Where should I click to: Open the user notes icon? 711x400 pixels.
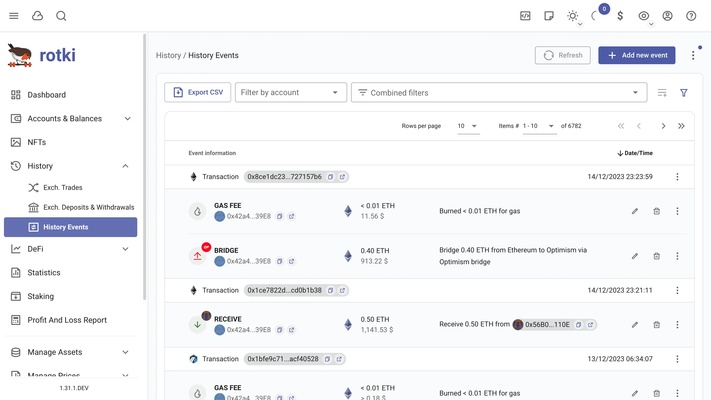pyautogui.click(x=549, y=16)
